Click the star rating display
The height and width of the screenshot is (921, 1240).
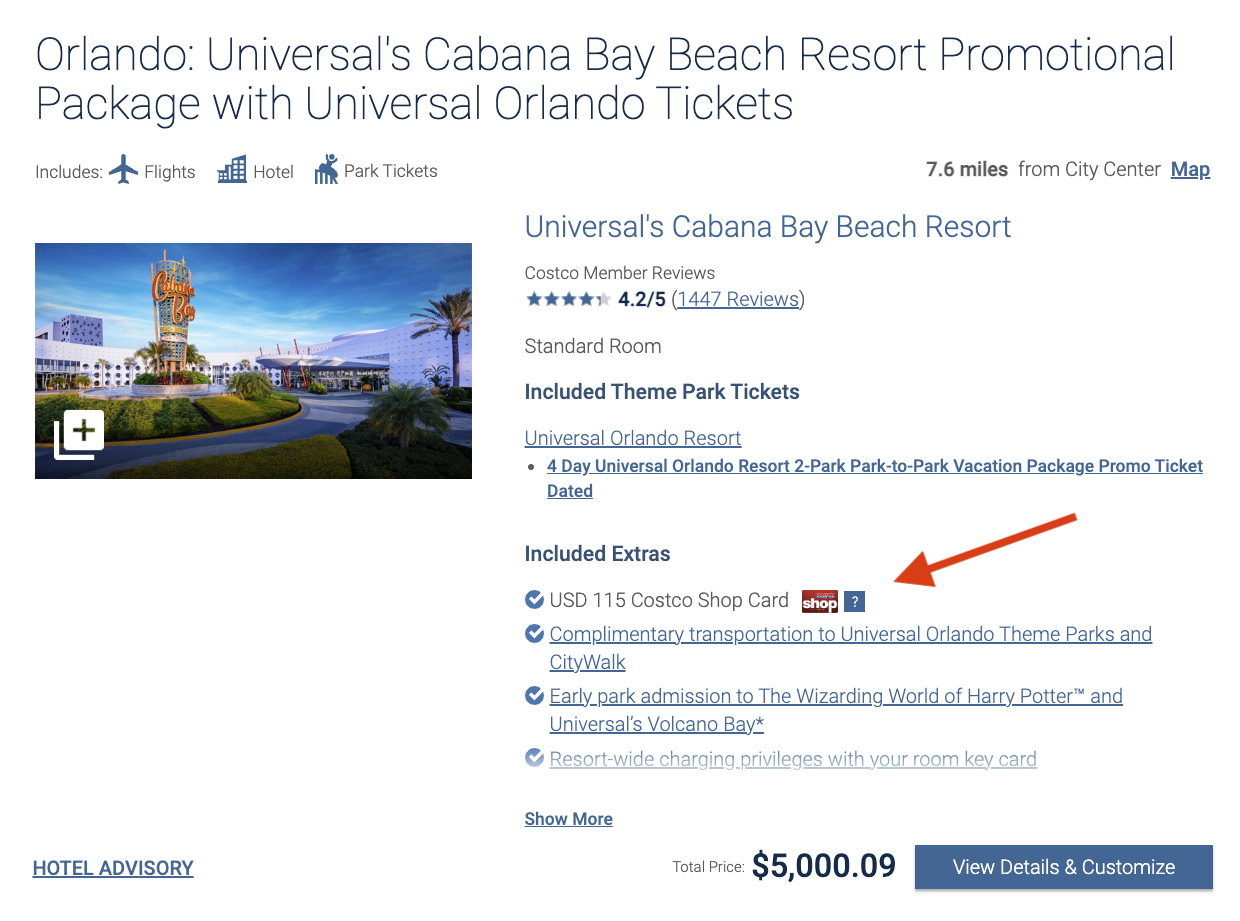pyautogui.click(x=568, y=298)
